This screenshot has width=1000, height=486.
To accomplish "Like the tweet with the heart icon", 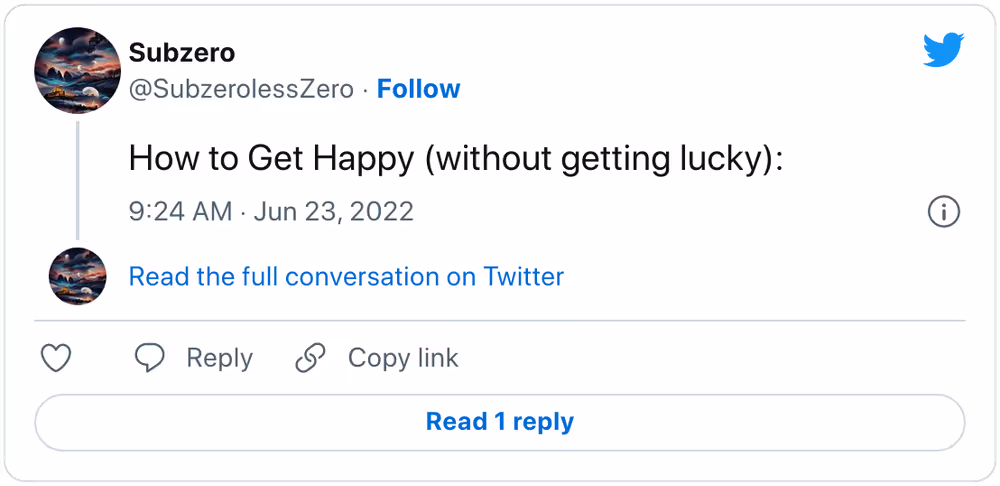I will click(x=56, y=358).
